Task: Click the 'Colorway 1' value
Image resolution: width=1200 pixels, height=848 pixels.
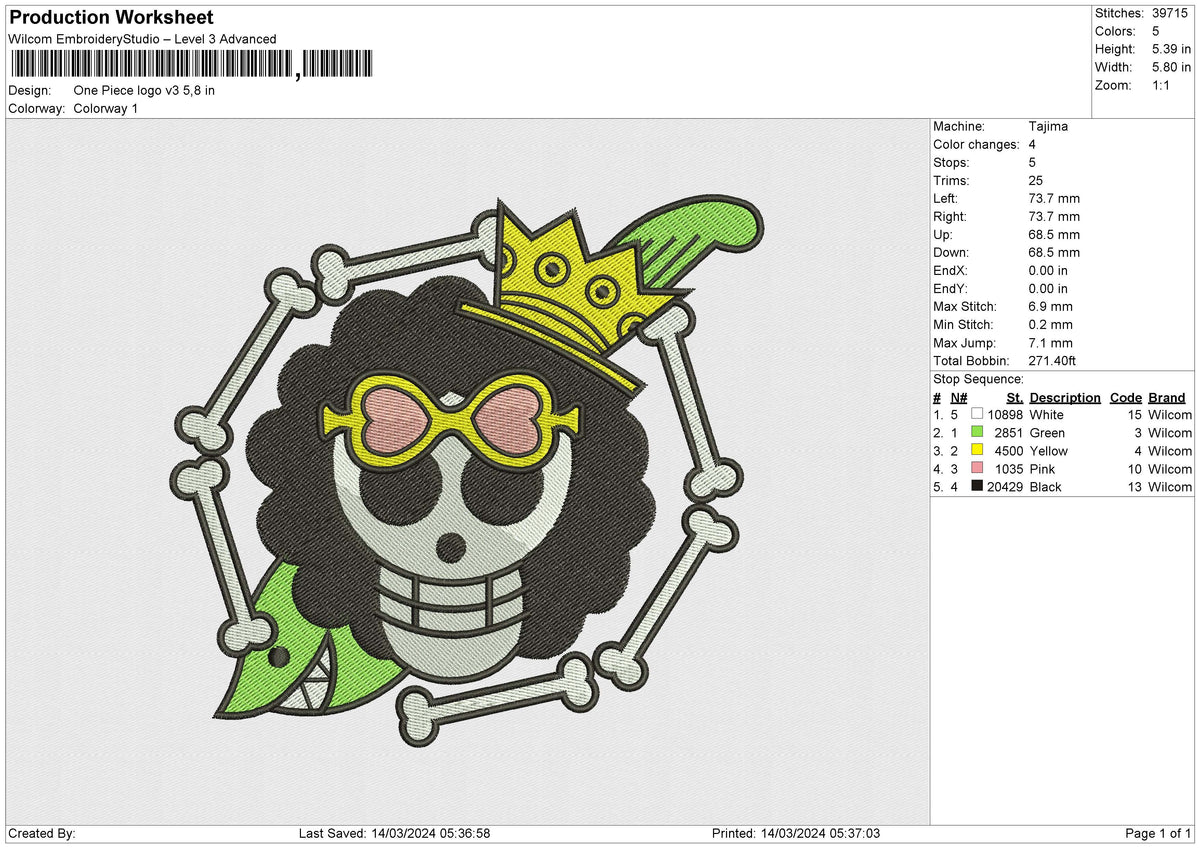Action: tap(106, 108)
